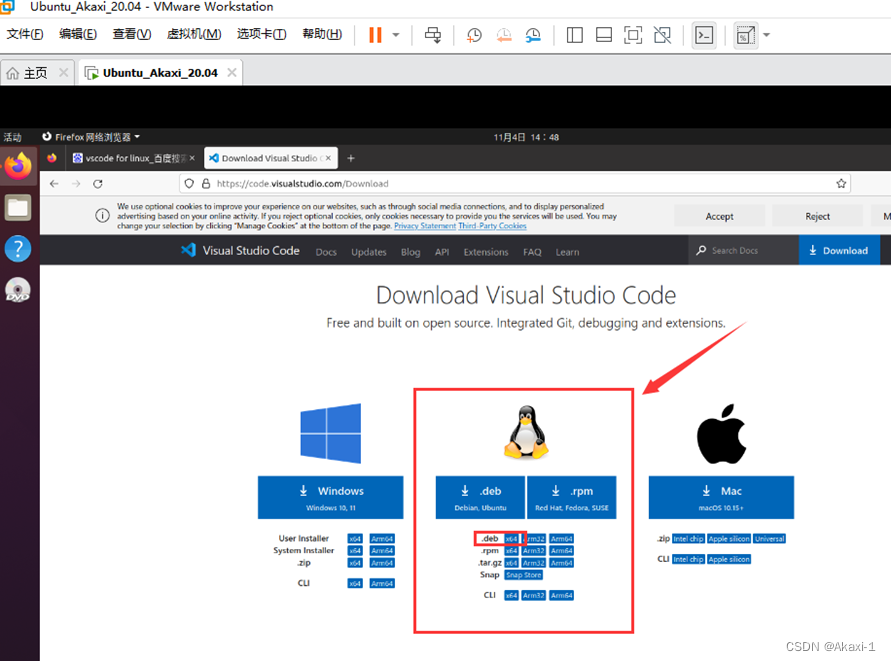Open the 帮助(H) menu

[x=322, y=34]
